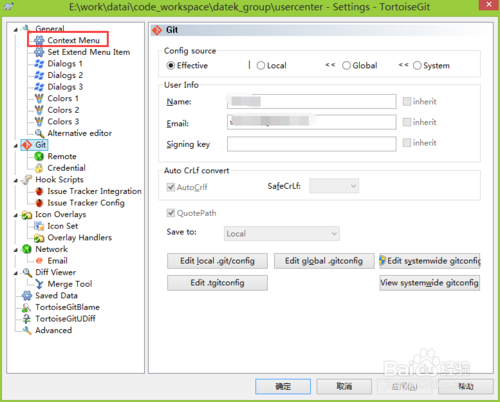Image resolution: width=500 pixels, height=402 pixels.
Task: Collapse the Diff Viewer tree node
Action: pyautogui.click(x=16, y=273)
